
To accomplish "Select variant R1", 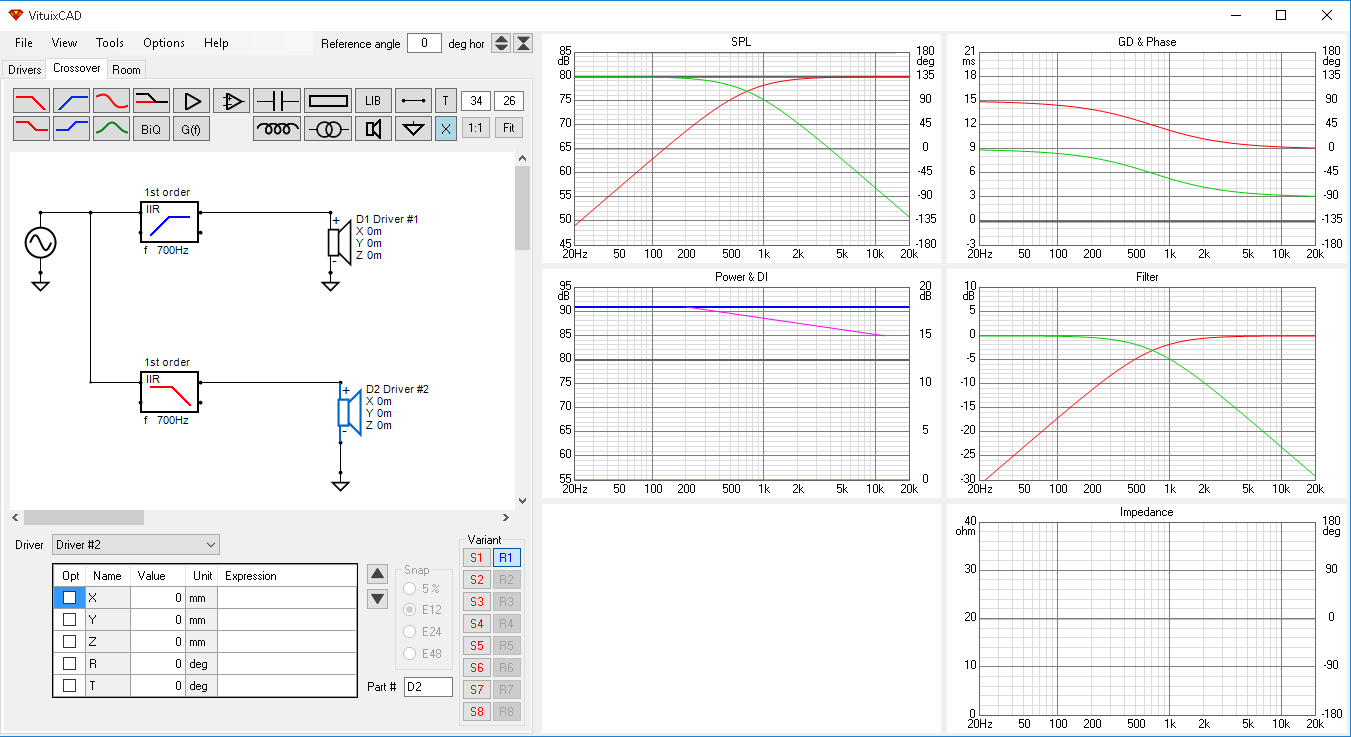I will [506, 558].
